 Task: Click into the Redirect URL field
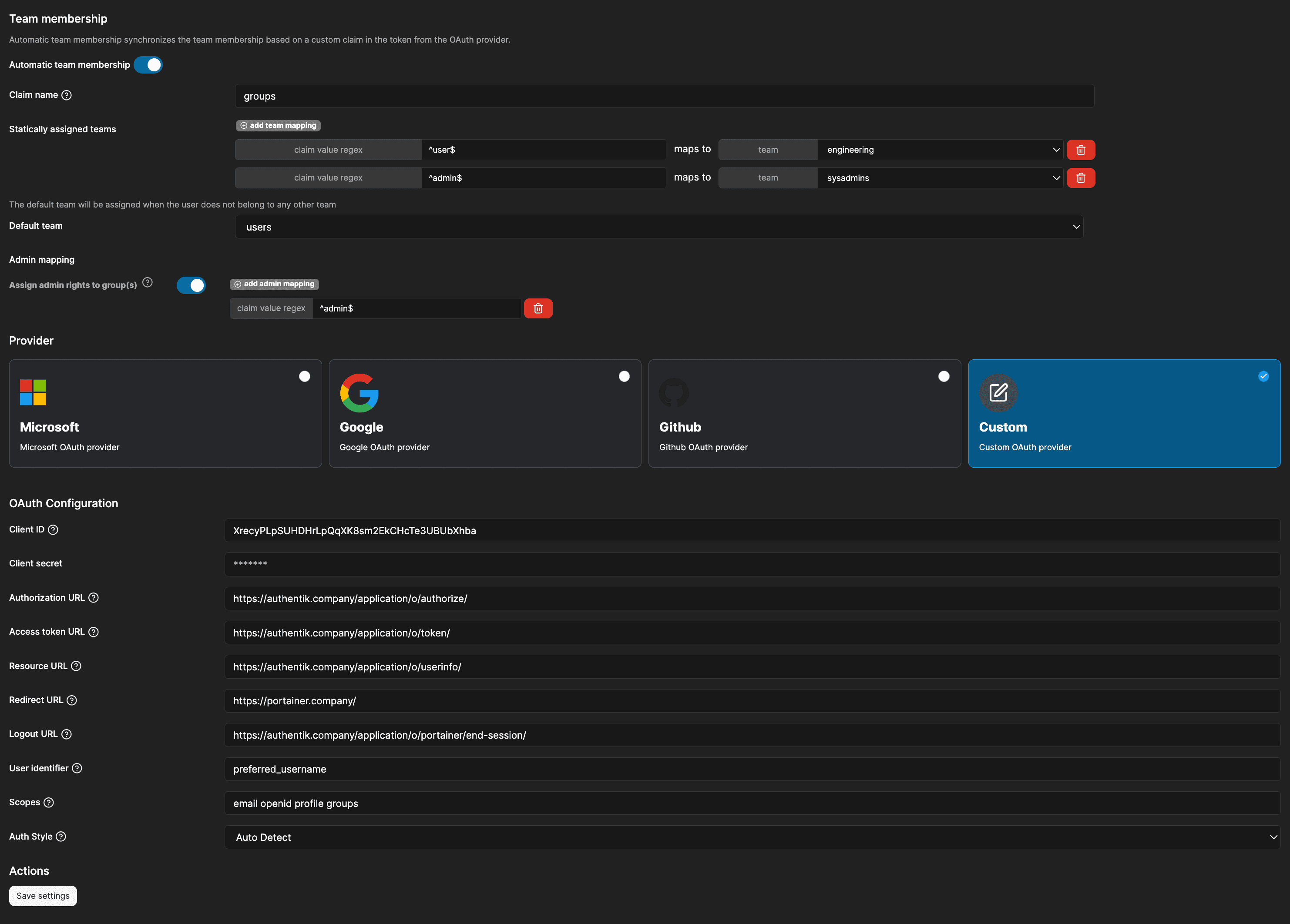[x=752, y=700]
